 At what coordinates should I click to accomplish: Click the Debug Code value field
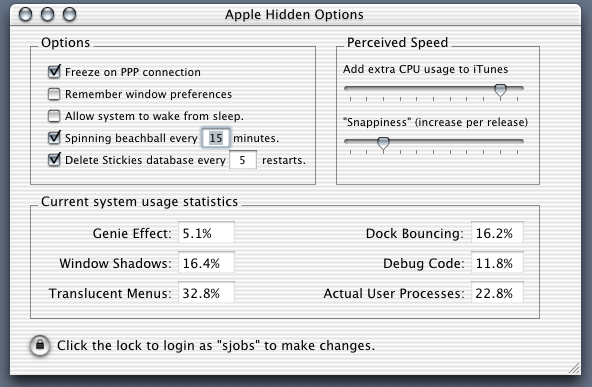click(497, 262)
